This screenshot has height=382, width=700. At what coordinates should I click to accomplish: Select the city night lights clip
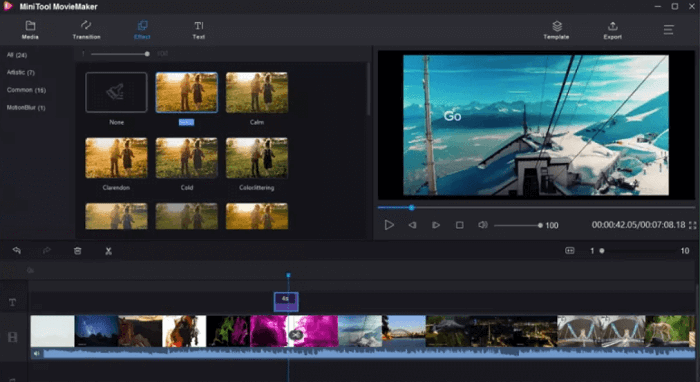tap(513, 331)
